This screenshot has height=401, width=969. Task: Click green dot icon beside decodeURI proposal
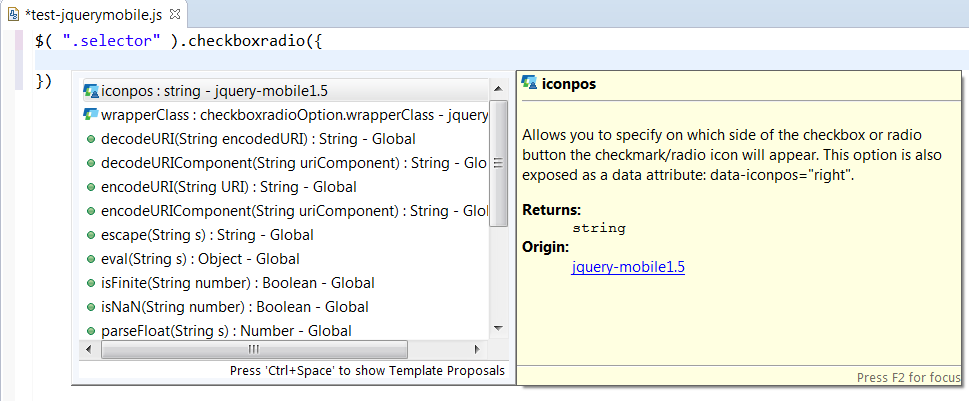coord(90,139)
